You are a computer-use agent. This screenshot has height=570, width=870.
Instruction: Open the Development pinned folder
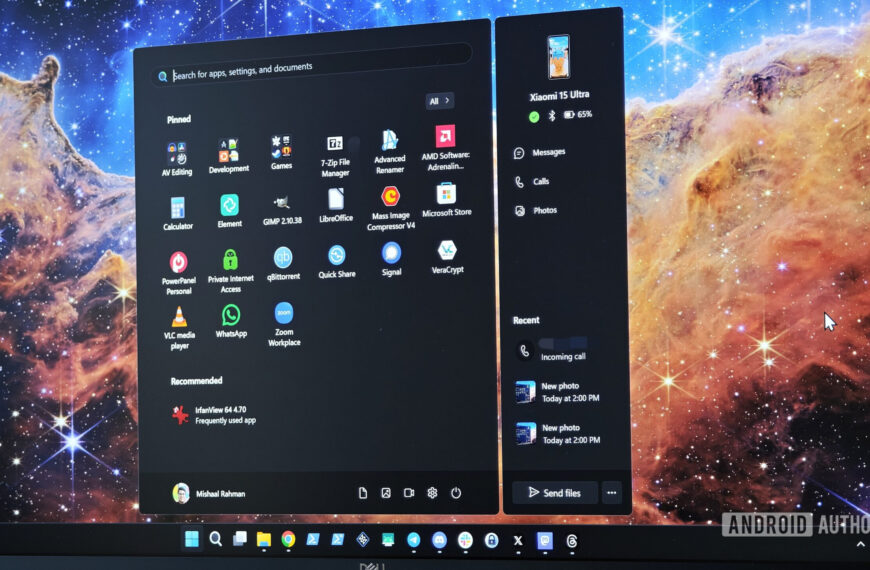coord(229,156)
